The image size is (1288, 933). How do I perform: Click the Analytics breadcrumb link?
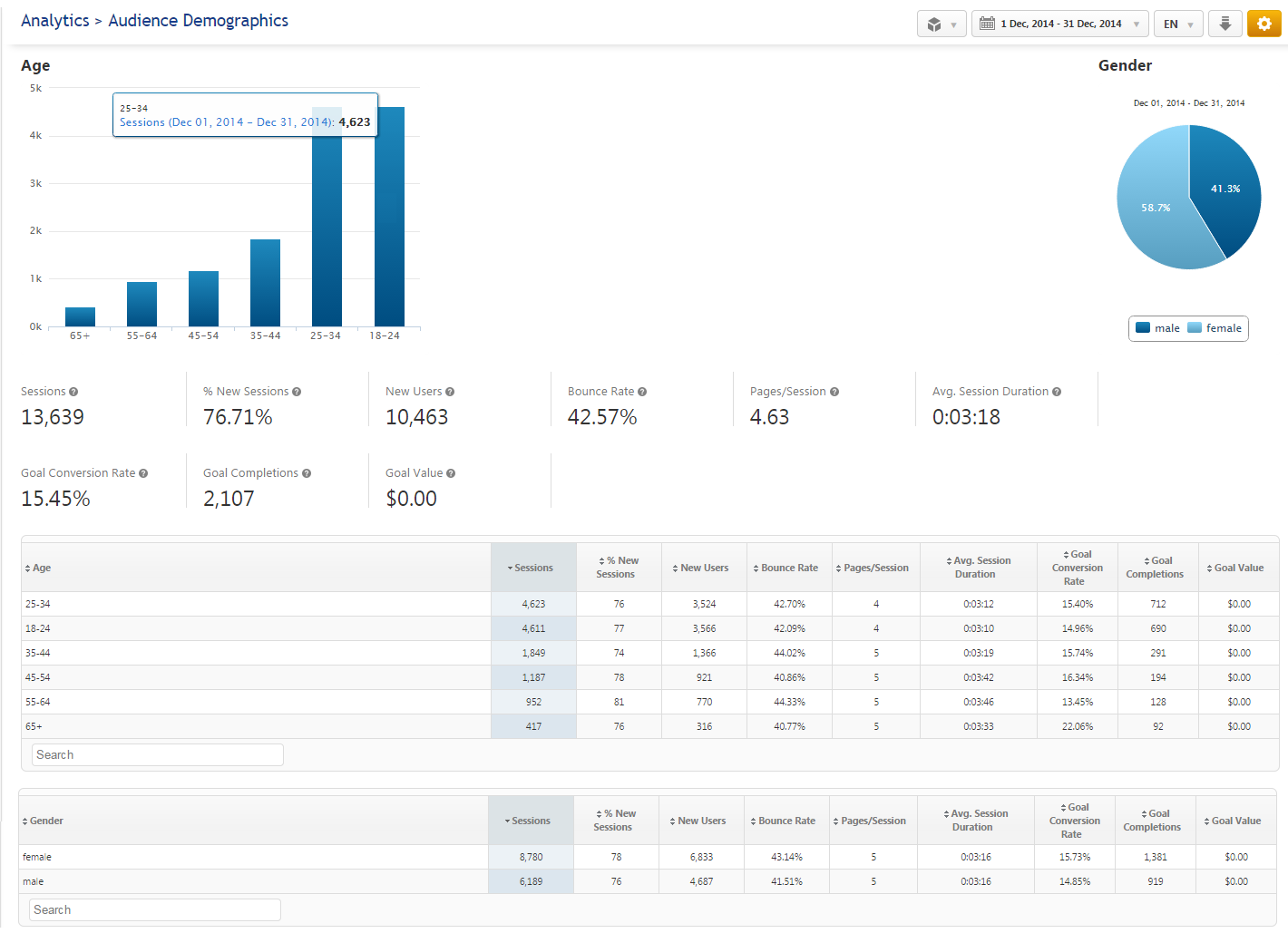click(54, 21)
